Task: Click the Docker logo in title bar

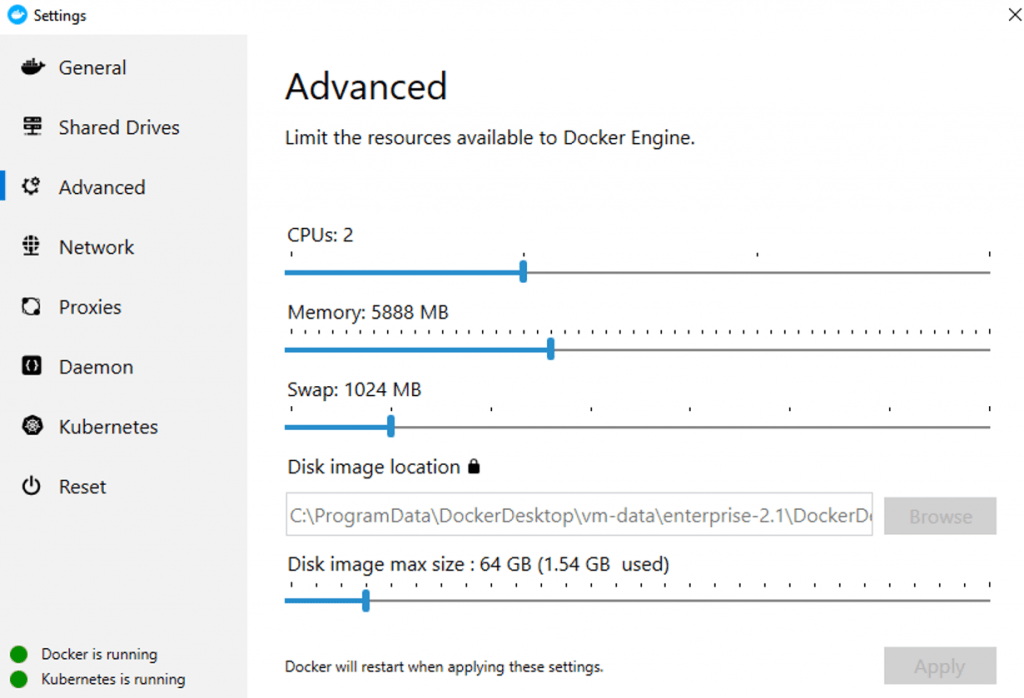Action: (x=17, y=14)
